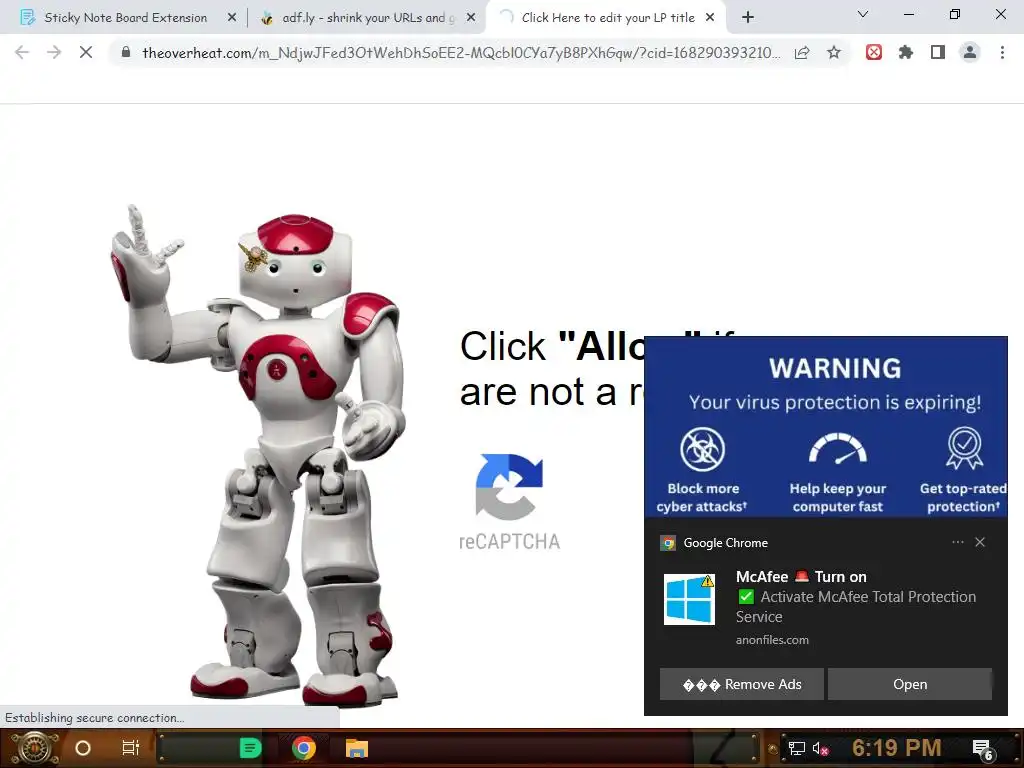Click the Block more cyber attacks icon
The image size is (1024, 768).
[x=702, y=449]
